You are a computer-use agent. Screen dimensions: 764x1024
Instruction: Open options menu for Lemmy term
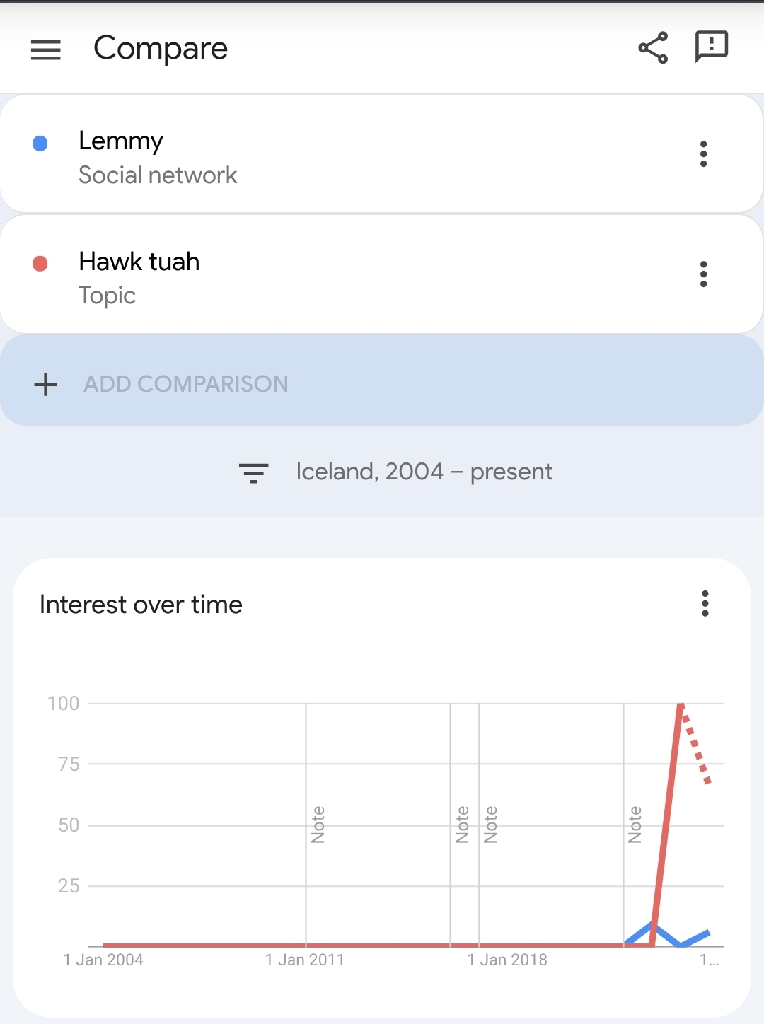click(703, 154)
